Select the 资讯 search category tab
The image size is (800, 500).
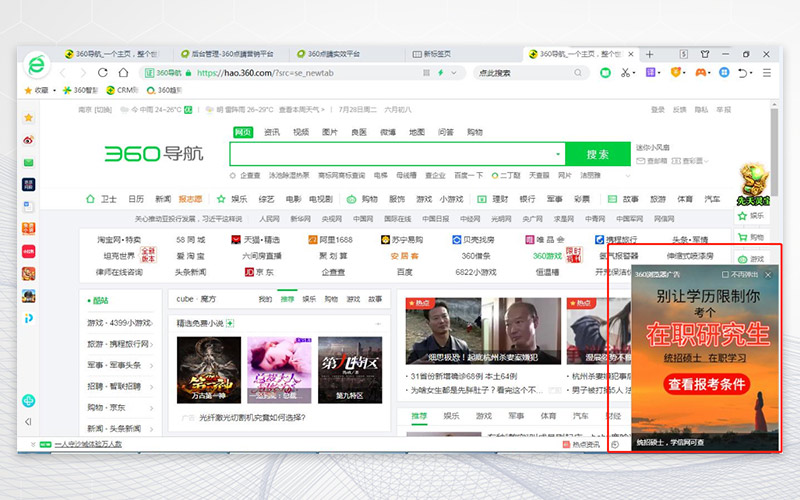[x=271, y=132]
